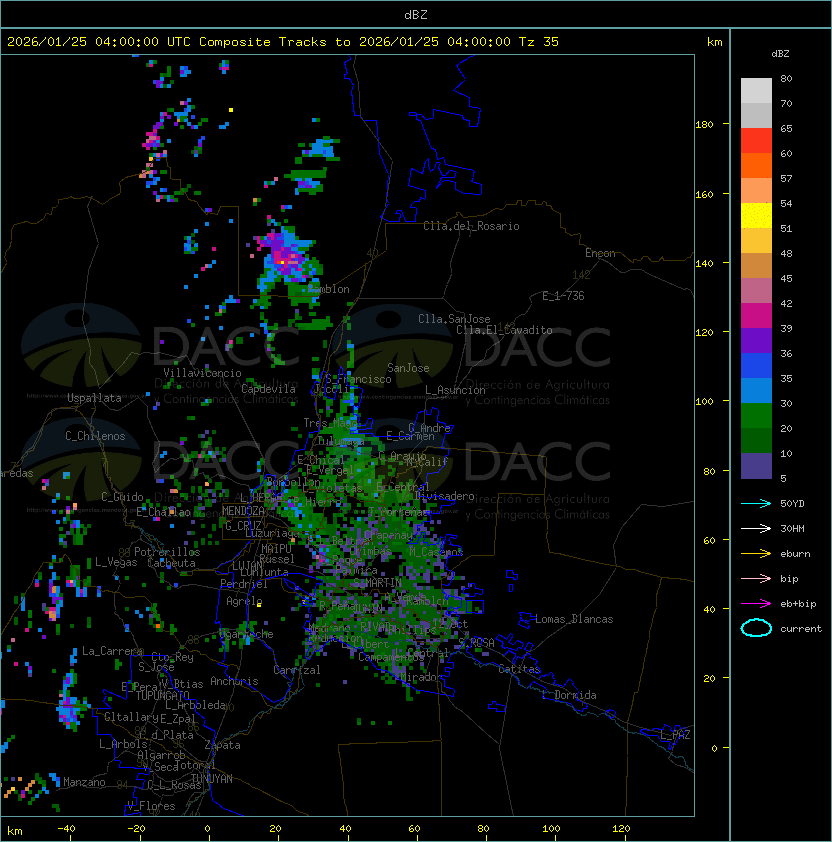Click the '30HM' legend label

pyautogui.click(x=792, y=528)
